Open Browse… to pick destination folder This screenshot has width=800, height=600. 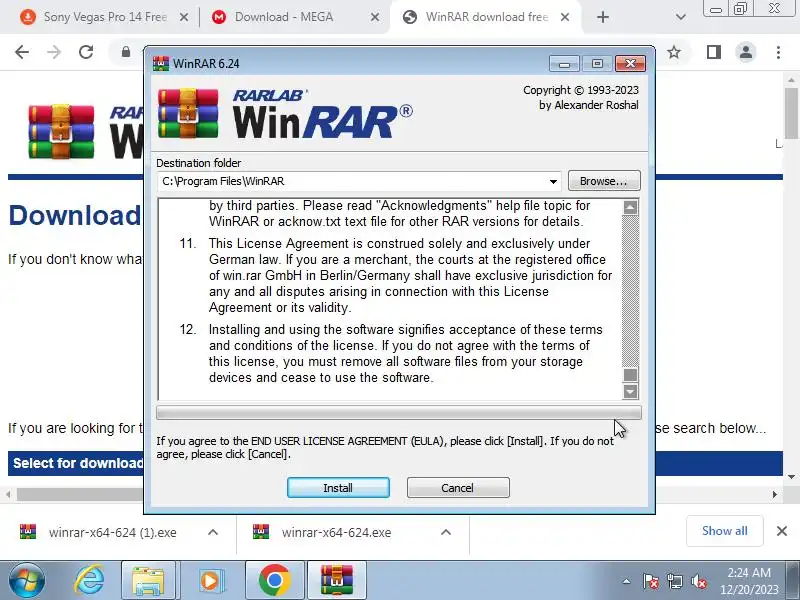pos(604,181)
